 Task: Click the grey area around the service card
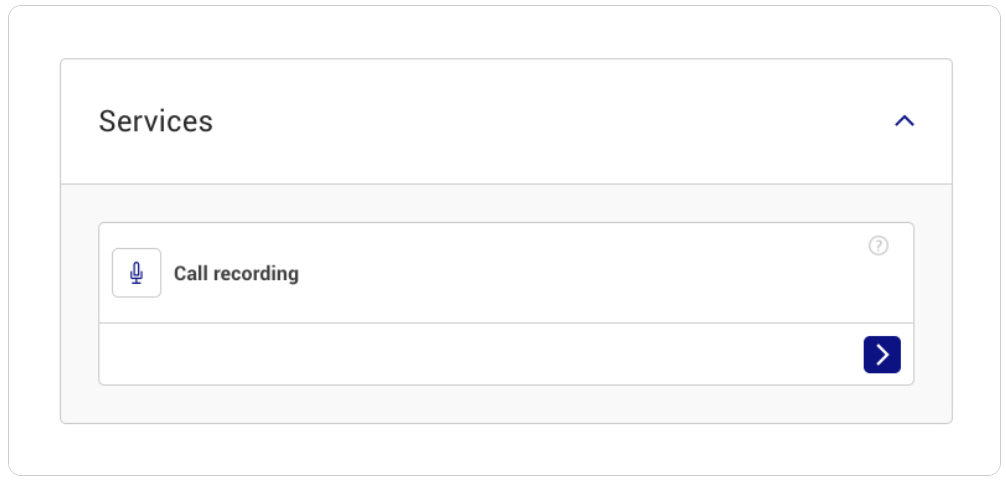tap(506, 404)
